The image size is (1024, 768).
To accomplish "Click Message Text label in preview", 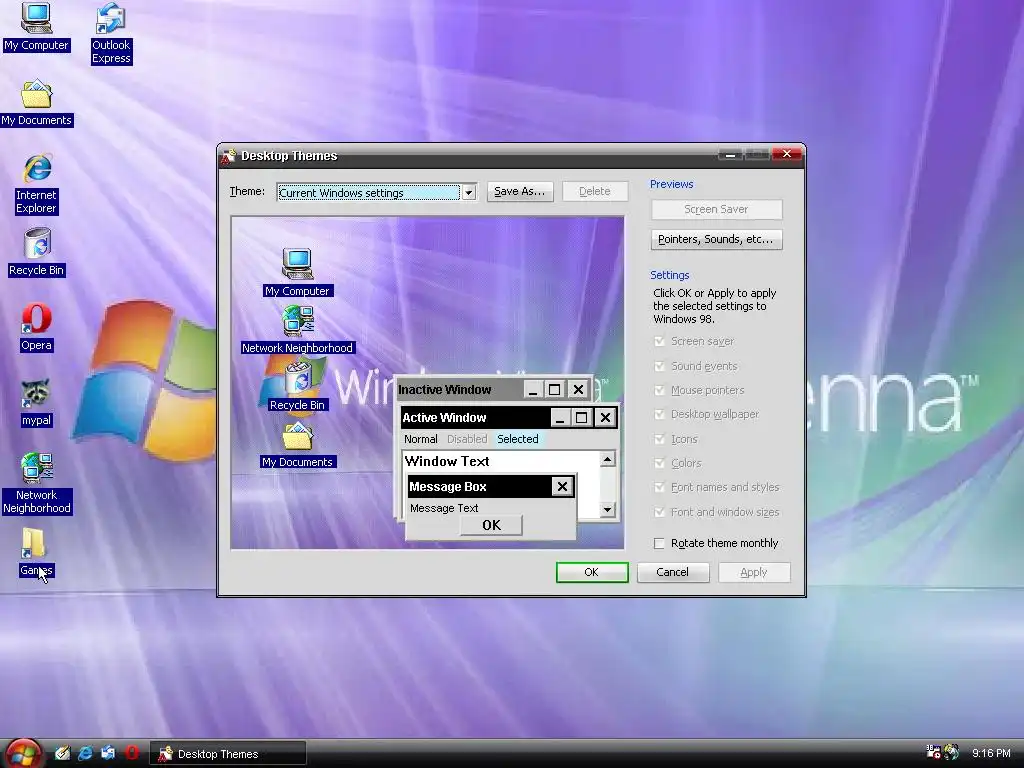I will [x=444, y=508].
